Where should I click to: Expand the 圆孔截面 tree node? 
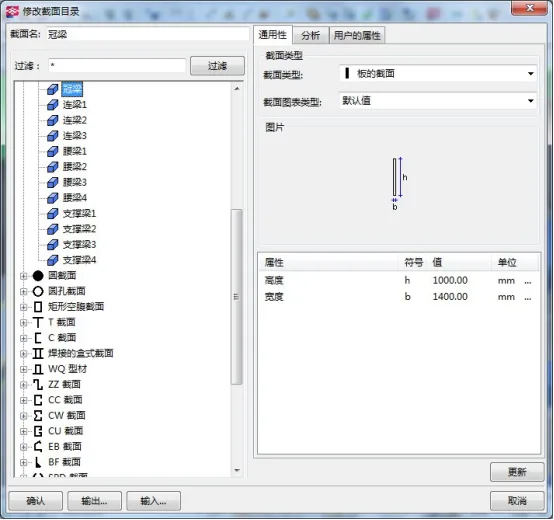pyautogui.click(x=23, y=292)
